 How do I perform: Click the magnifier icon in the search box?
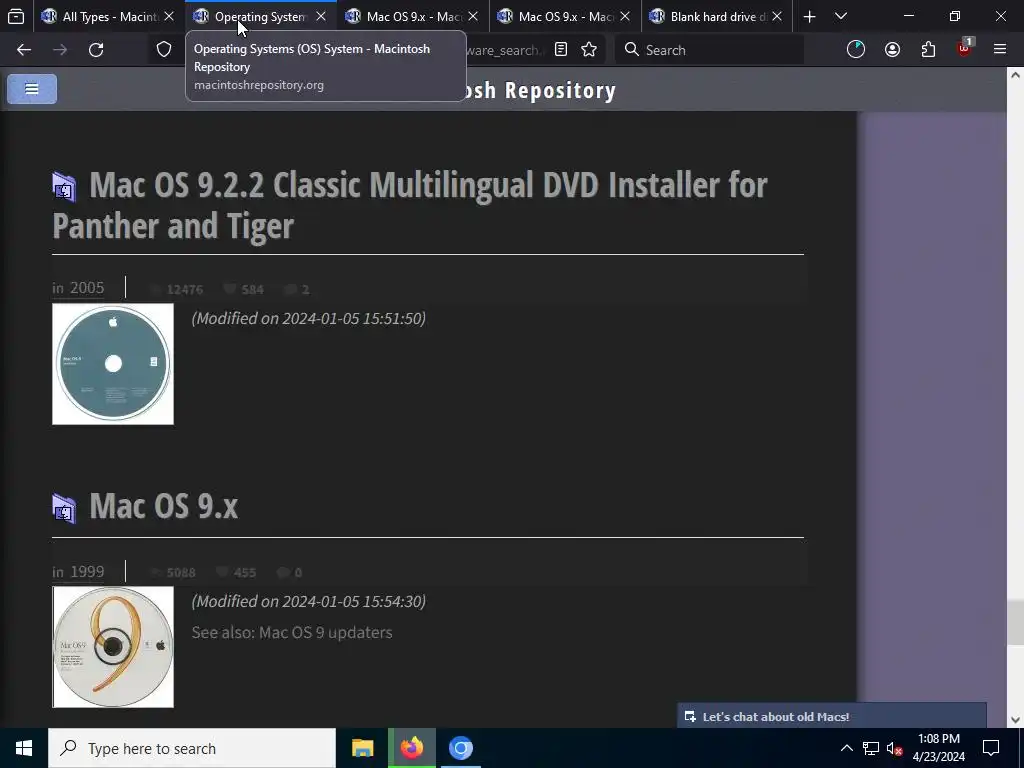point(632,50)
